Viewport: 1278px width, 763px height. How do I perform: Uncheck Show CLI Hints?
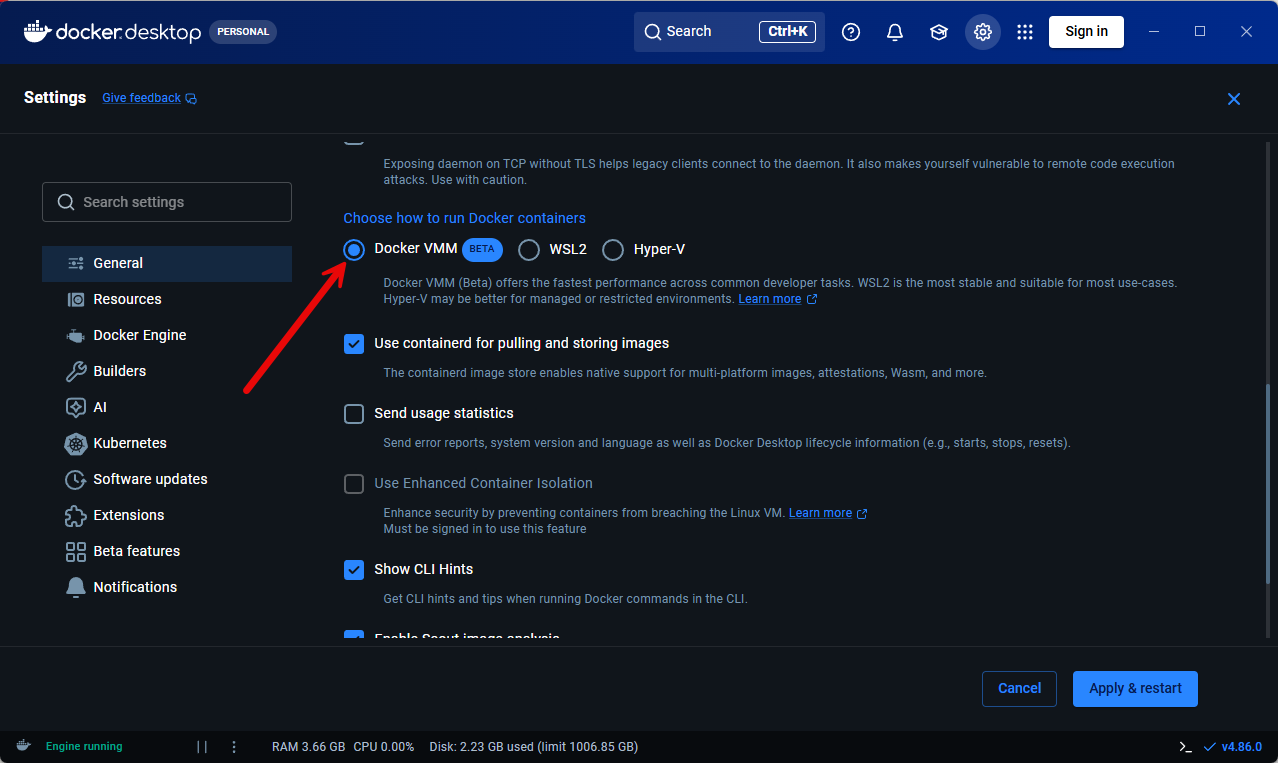point(354,570)
